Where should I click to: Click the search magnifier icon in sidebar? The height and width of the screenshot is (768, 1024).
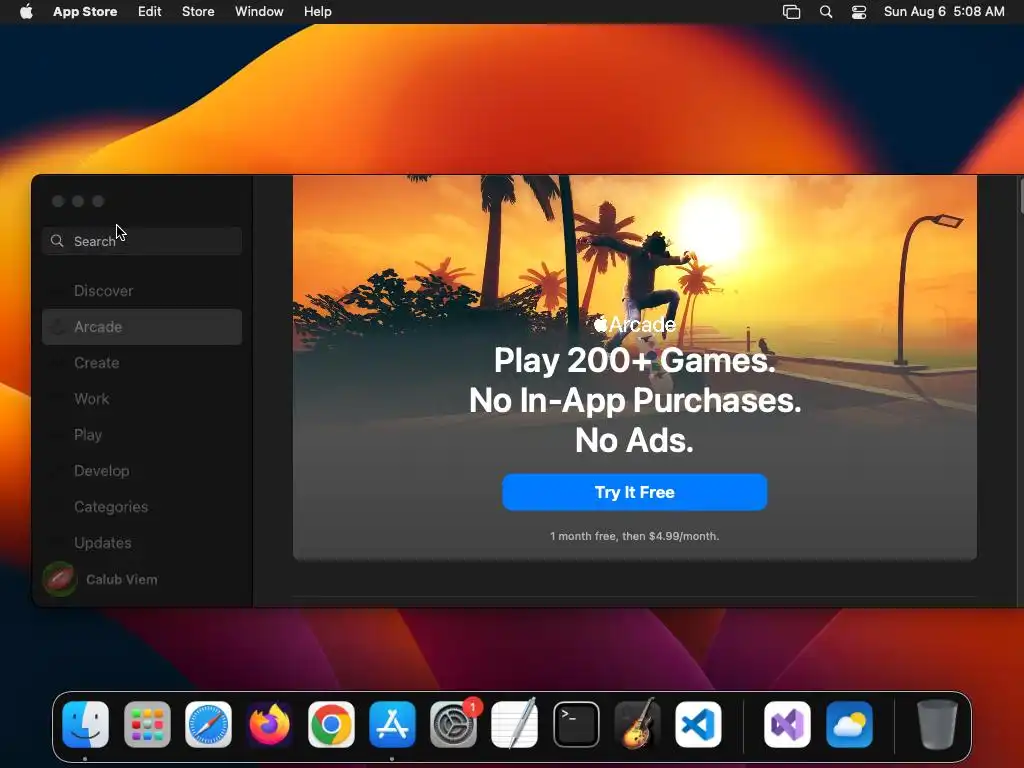tap(57, 241)
